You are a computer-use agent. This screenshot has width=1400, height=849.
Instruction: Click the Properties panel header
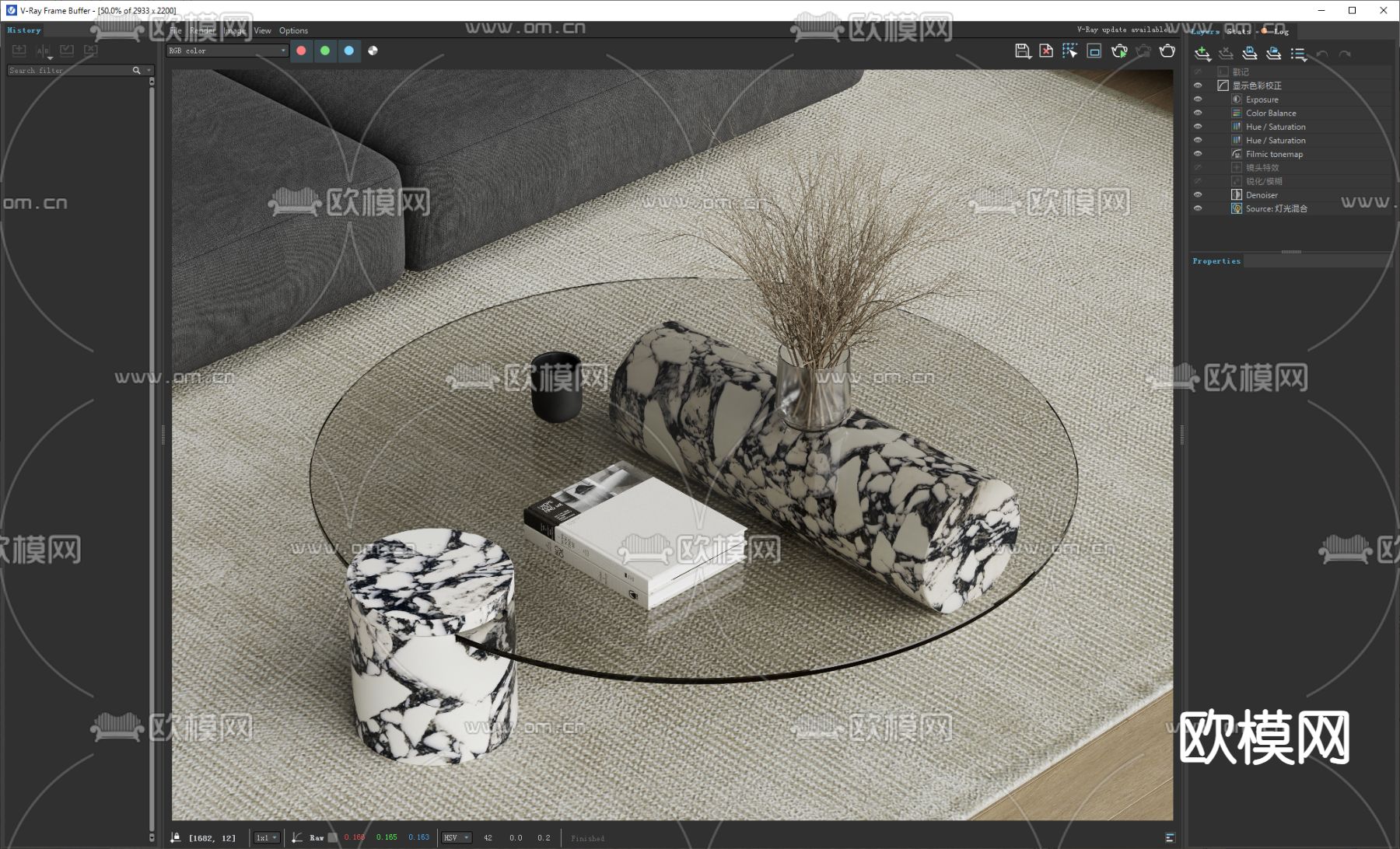pos(1216,261)
